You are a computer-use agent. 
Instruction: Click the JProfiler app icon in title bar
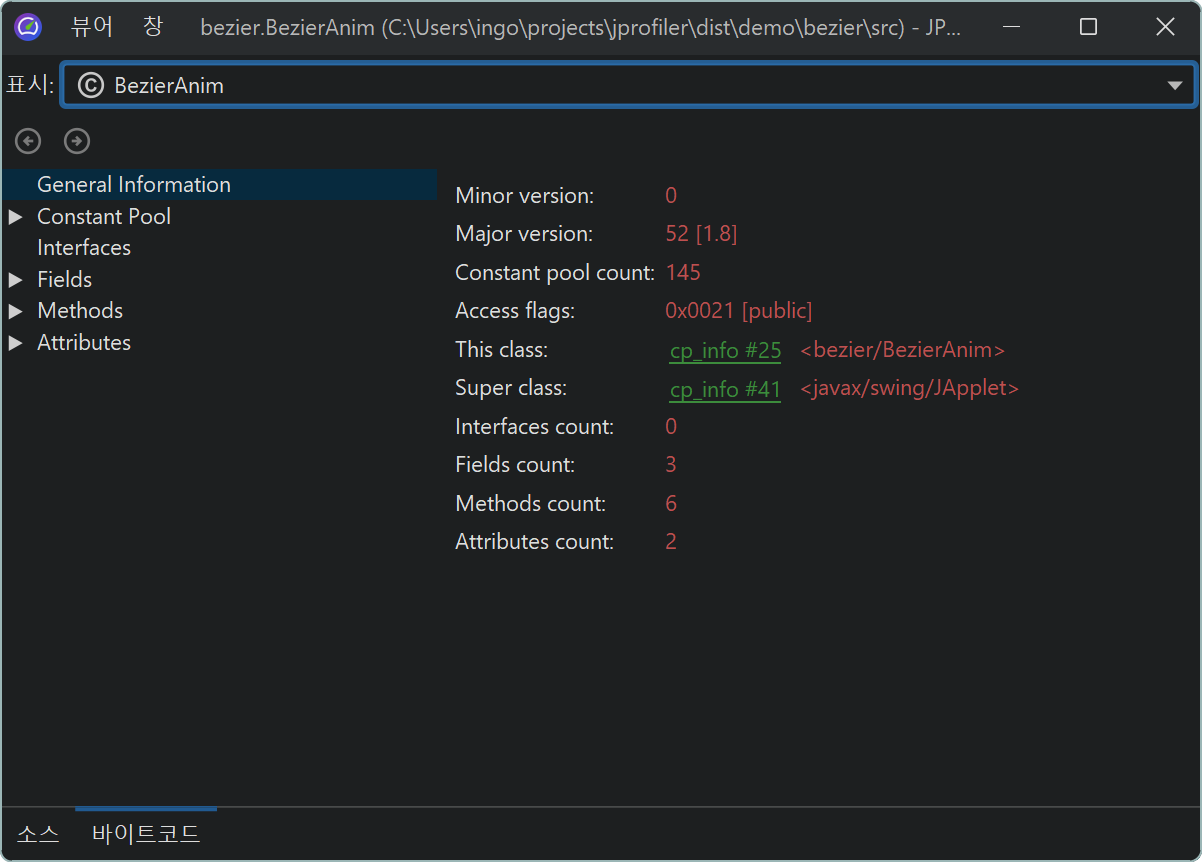click(28, 27)
